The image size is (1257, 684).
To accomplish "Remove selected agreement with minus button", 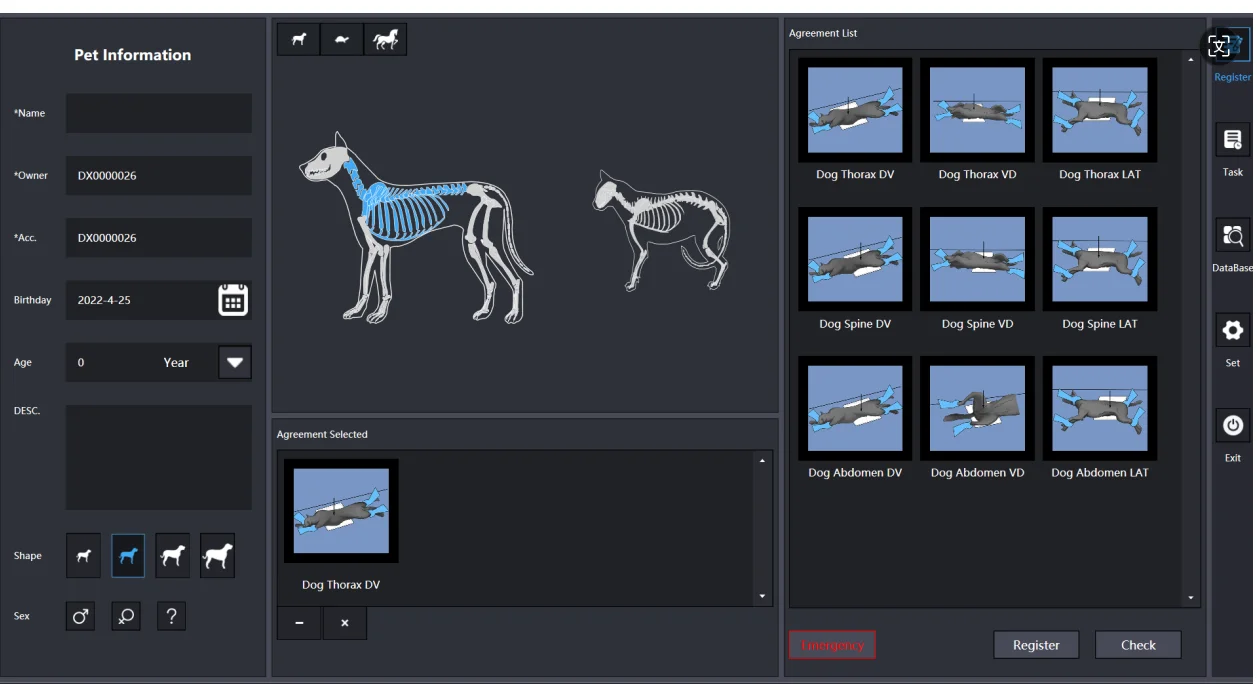I will tap(299, 623).
